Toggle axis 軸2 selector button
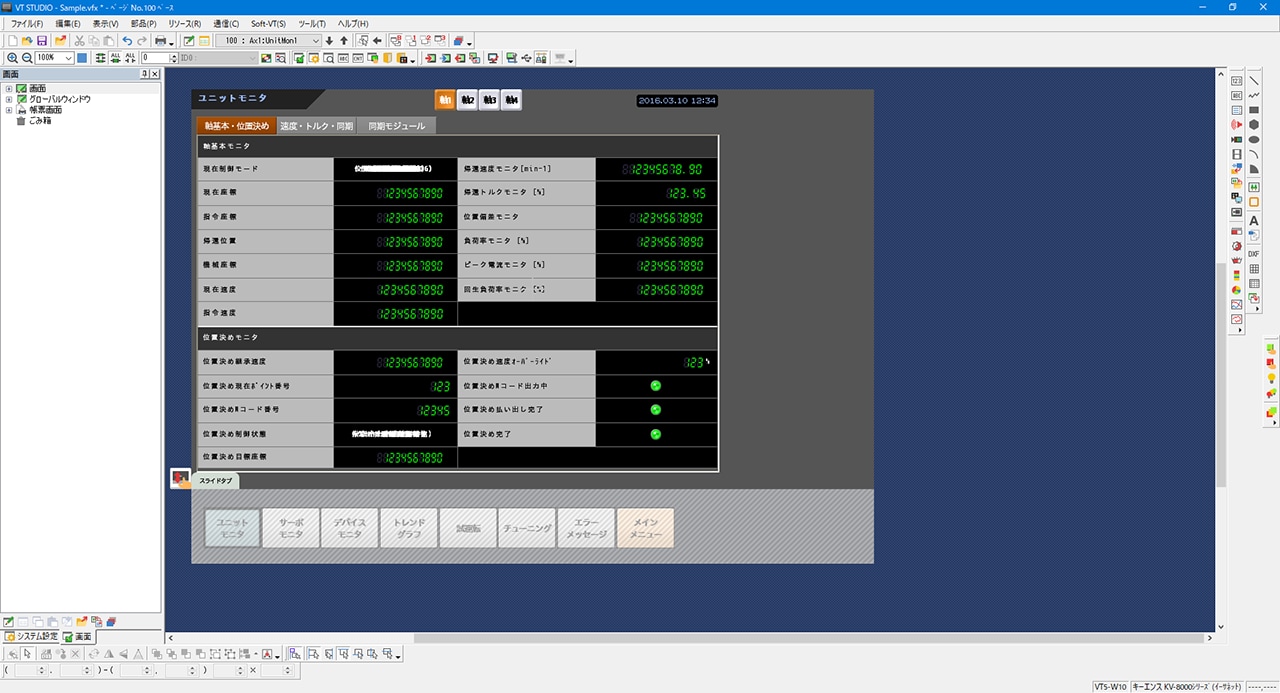 click(x=467, y=100)
